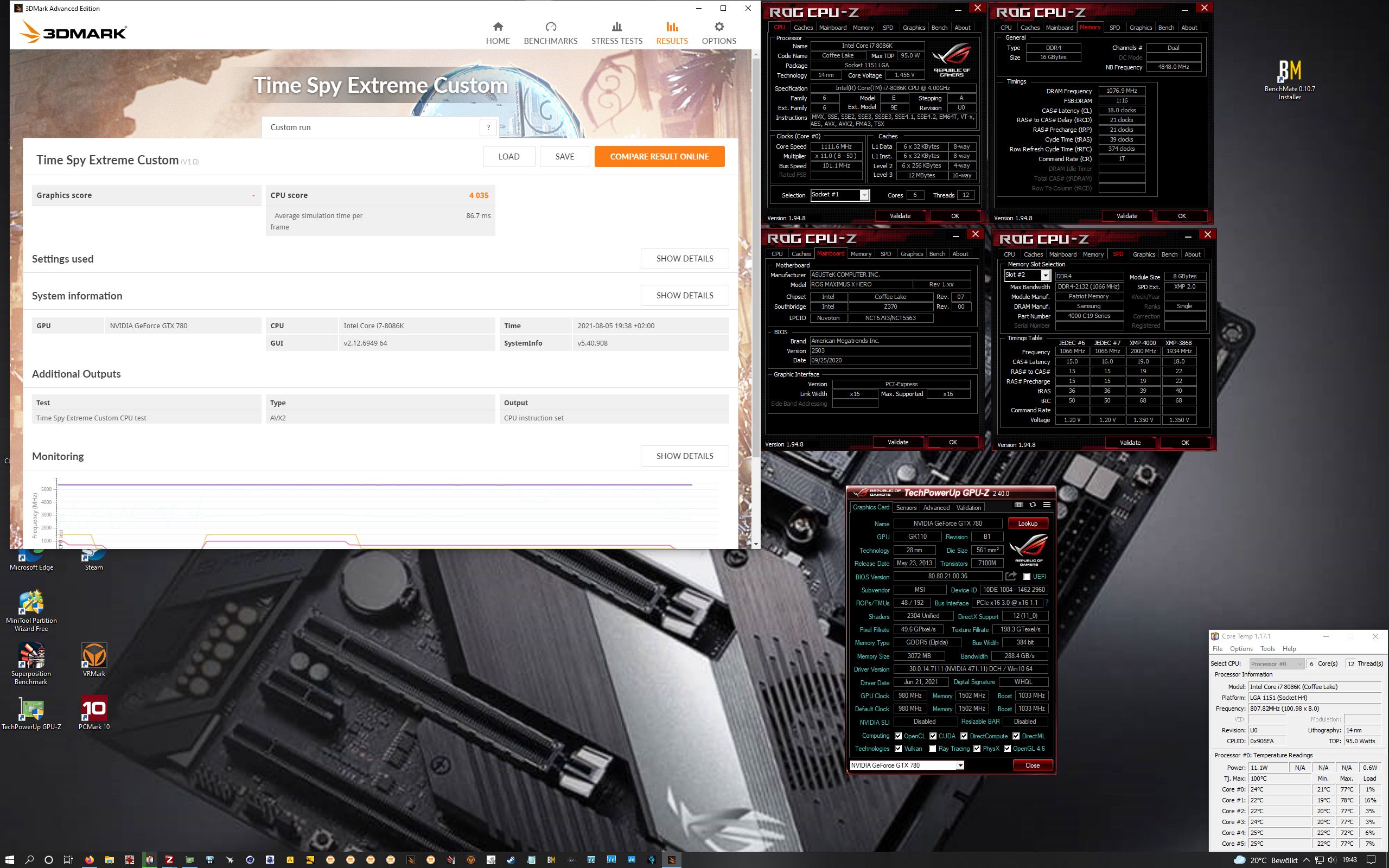Click the BIOS export share icon in GPU-Z

1011,576
